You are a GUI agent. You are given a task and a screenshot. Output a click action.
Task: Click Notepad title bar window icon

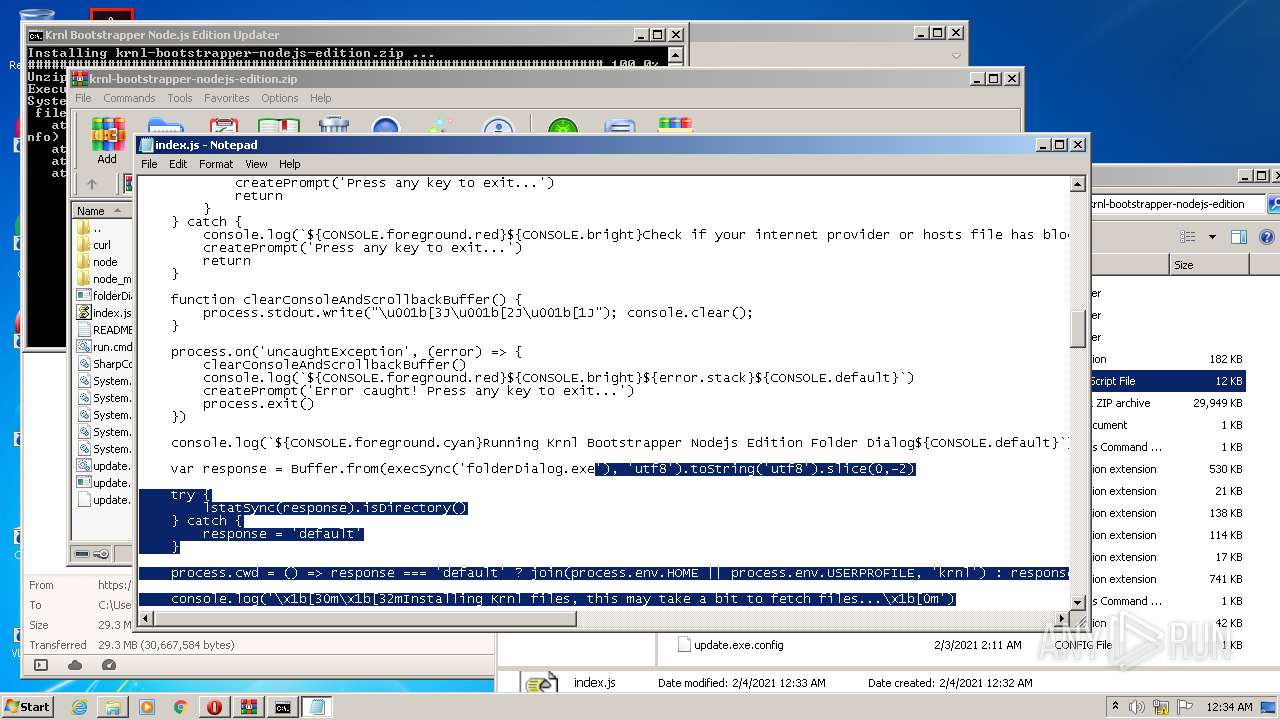[146, 145]
